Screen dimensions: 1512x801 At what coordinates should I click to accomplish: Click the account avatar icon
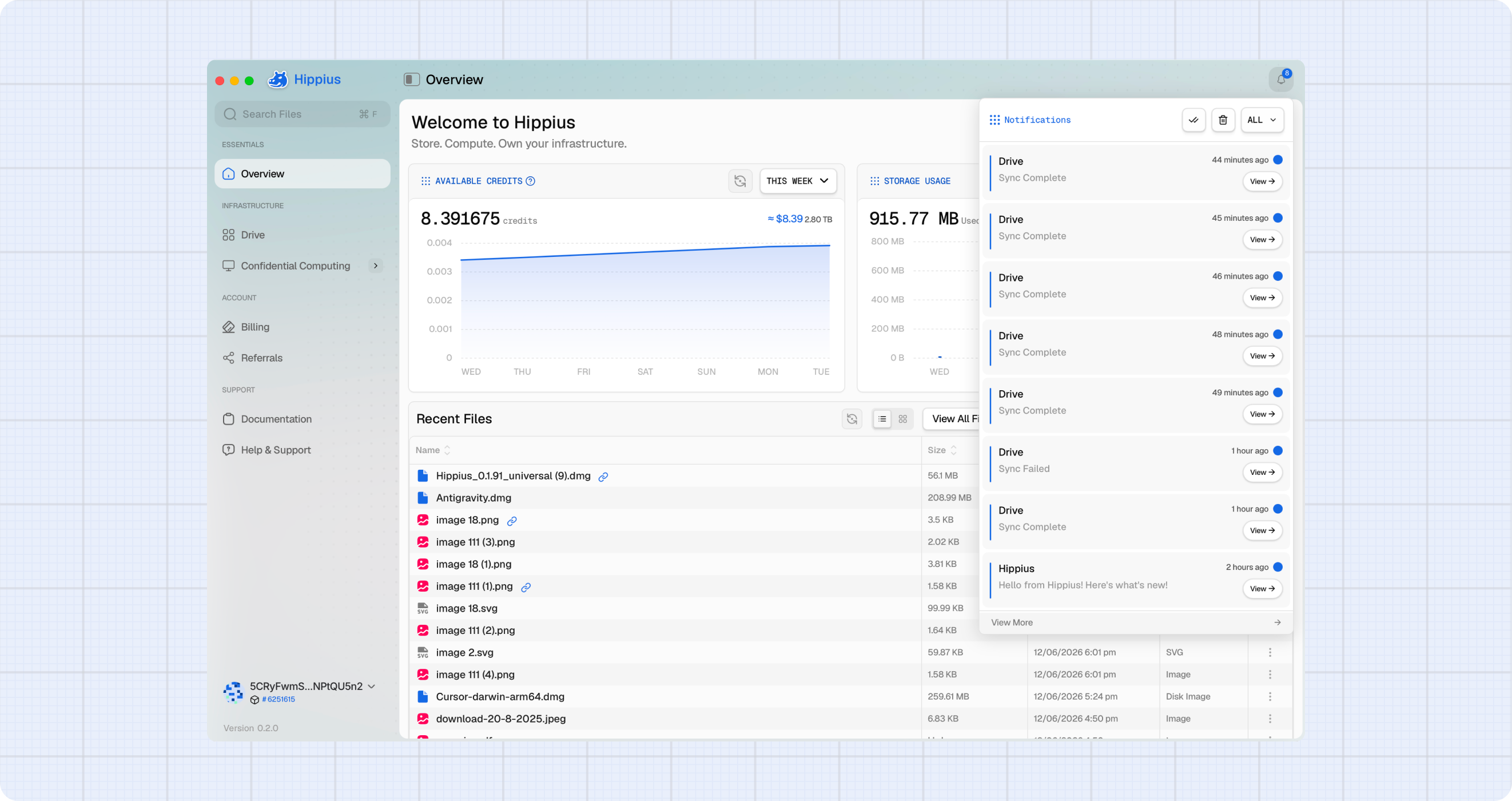coord(233,692)
